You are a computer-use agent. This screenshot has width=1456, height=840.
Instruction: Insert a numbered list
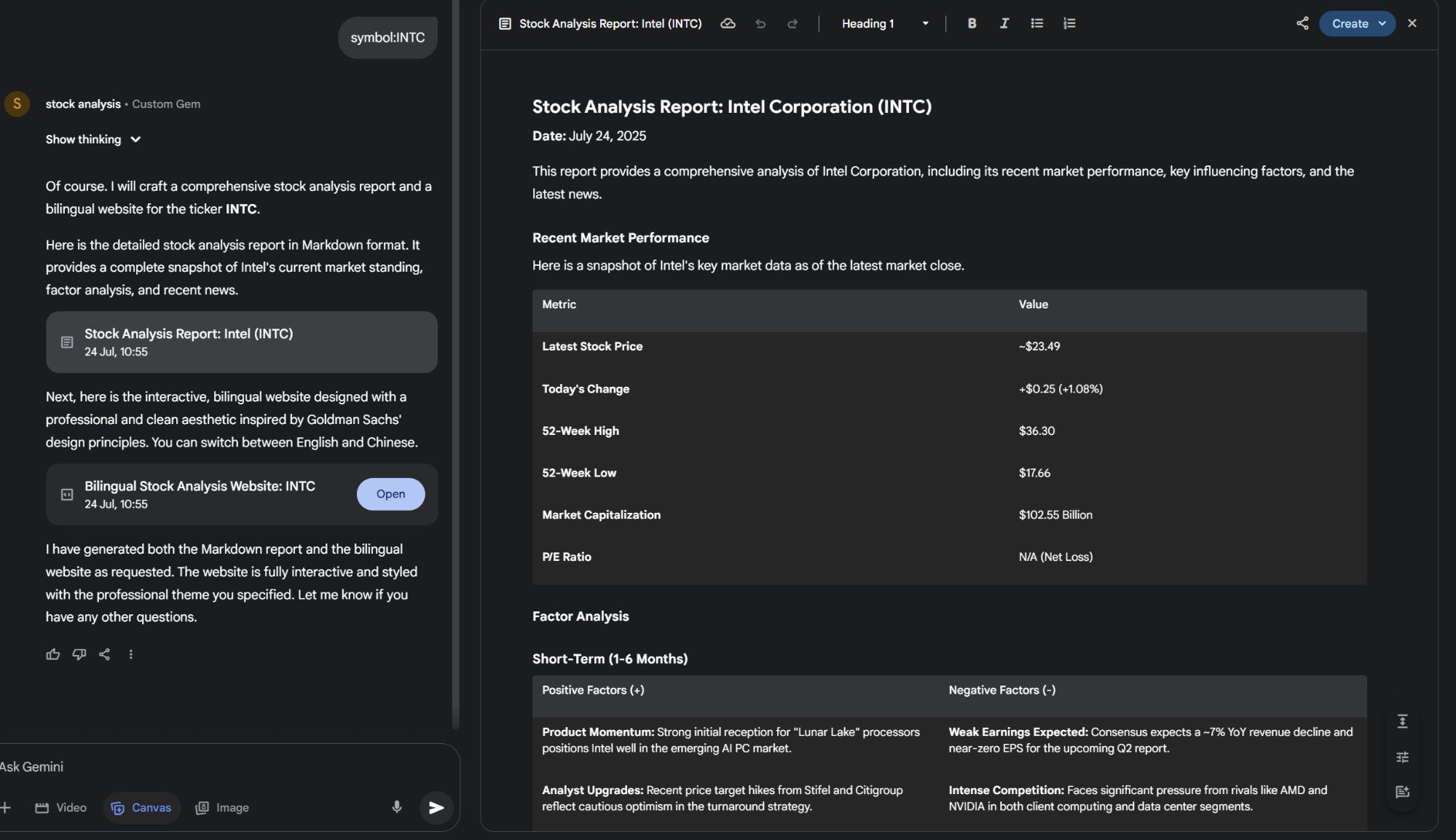[x=1069, y=23]
